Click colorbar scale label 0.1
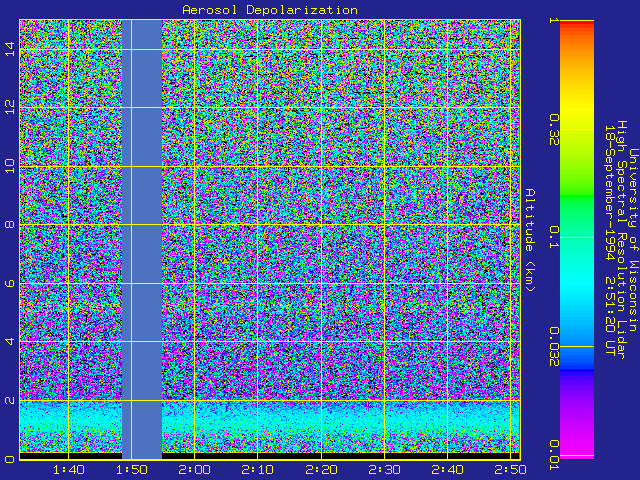Image resolution: width=640 pixels, height=480 pixels. [554, 237]
